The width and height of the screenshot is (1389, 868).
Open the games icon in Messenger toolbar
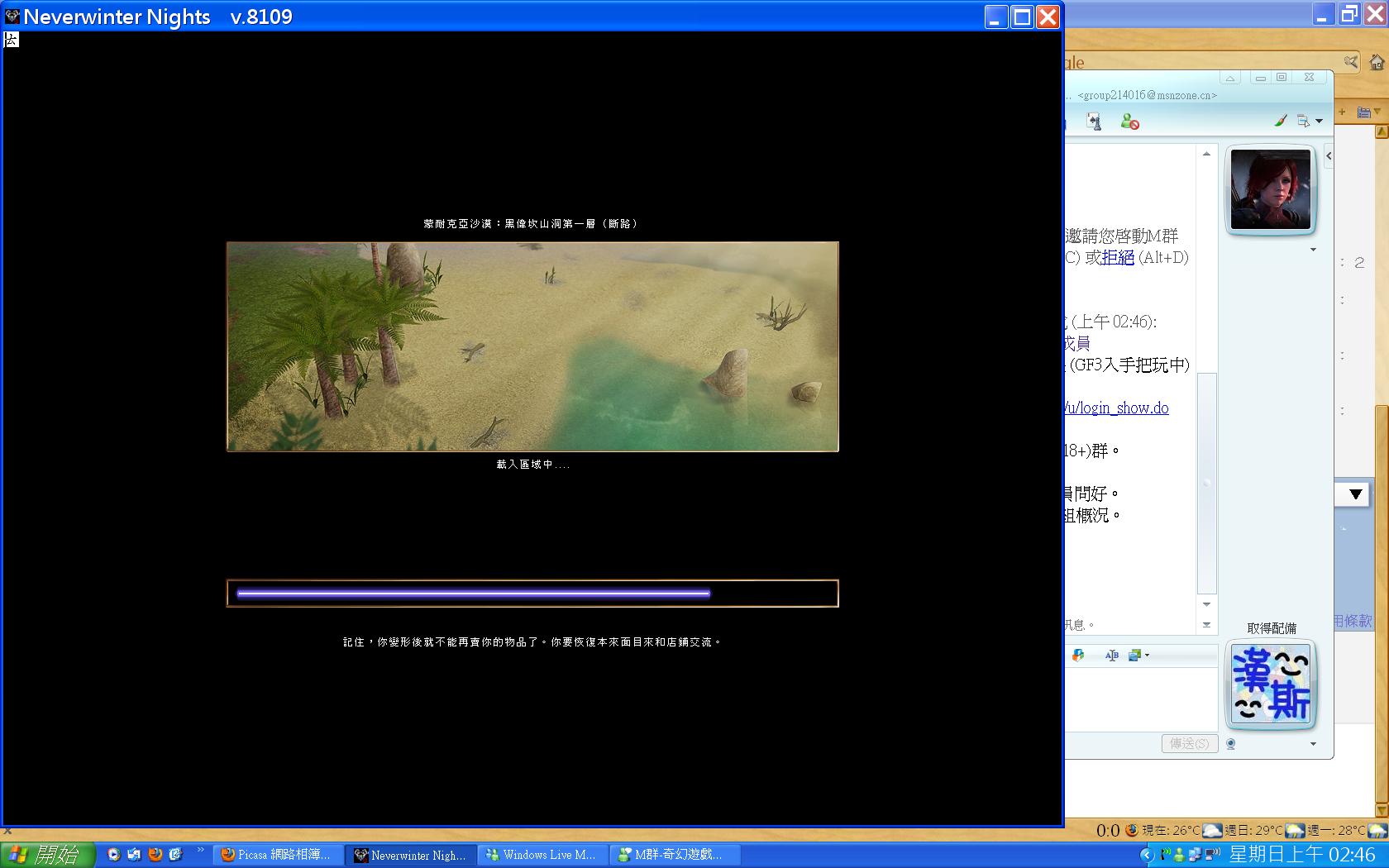[1094, 122]
